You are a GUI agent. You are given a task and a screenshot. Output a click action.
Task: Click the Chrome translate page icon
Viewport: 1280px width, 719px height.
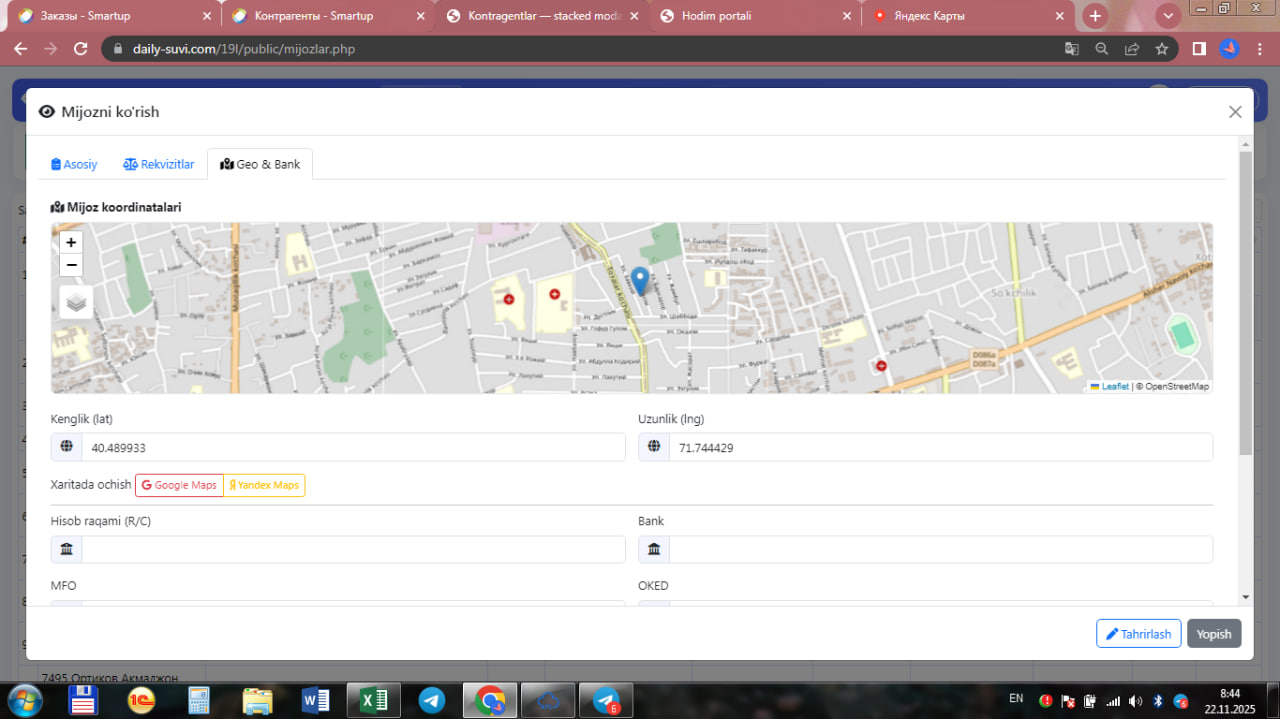1071,49
